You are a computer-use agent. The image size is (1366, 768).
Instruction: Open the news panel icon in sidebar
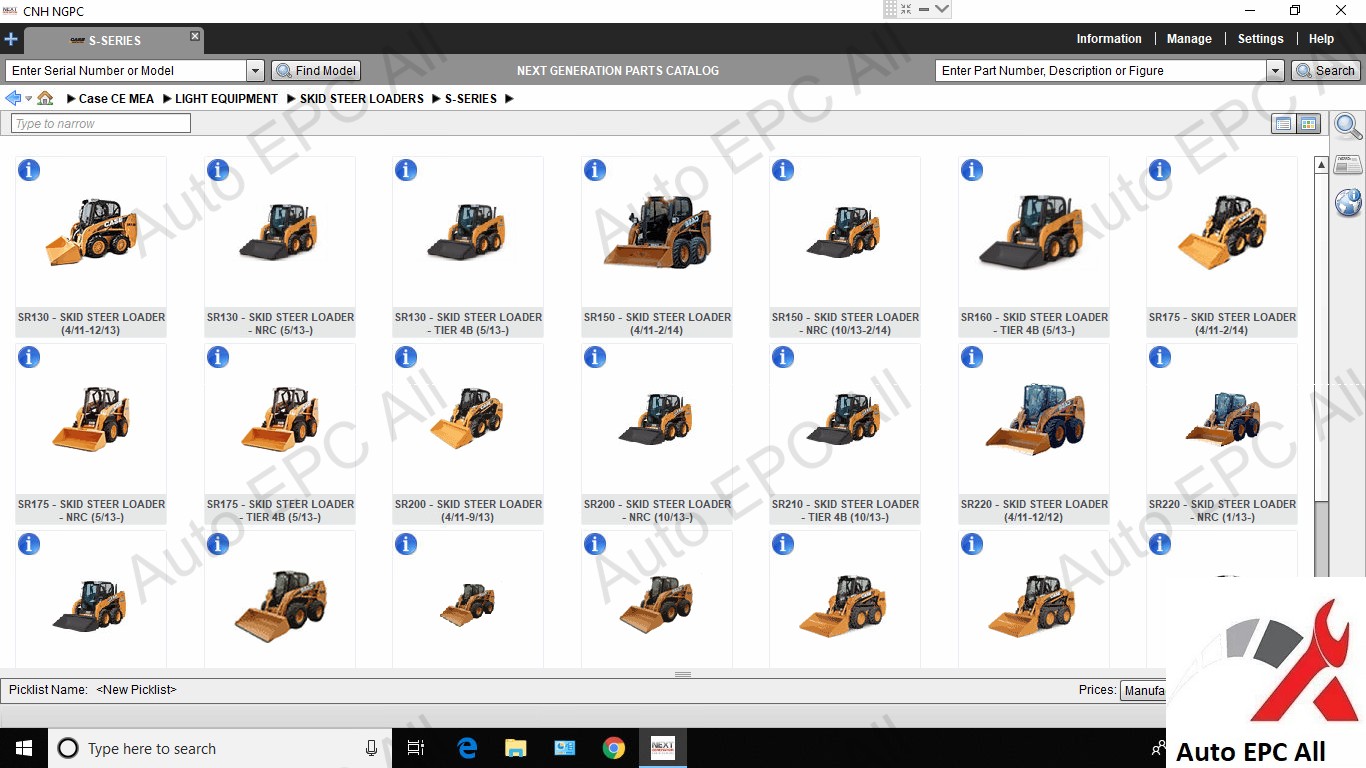[x=1348, y=165]
